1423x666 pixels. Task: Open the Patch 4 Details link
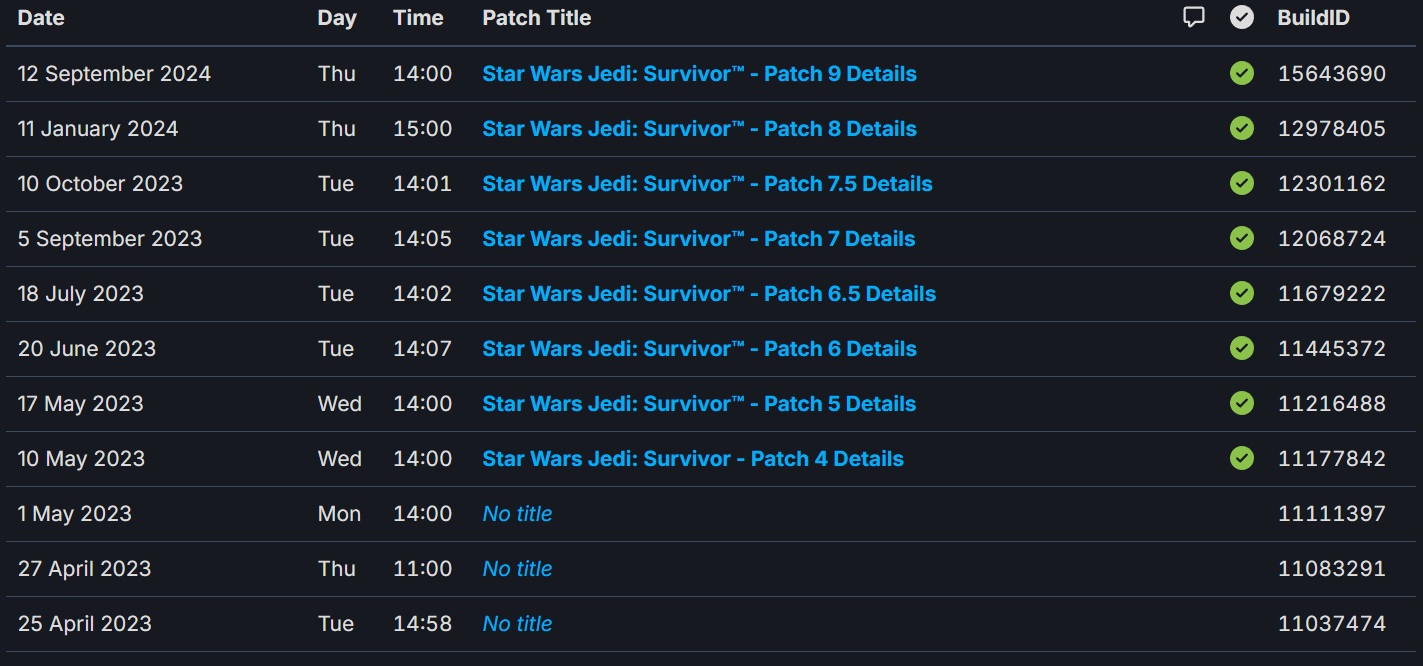click(693, 459)
